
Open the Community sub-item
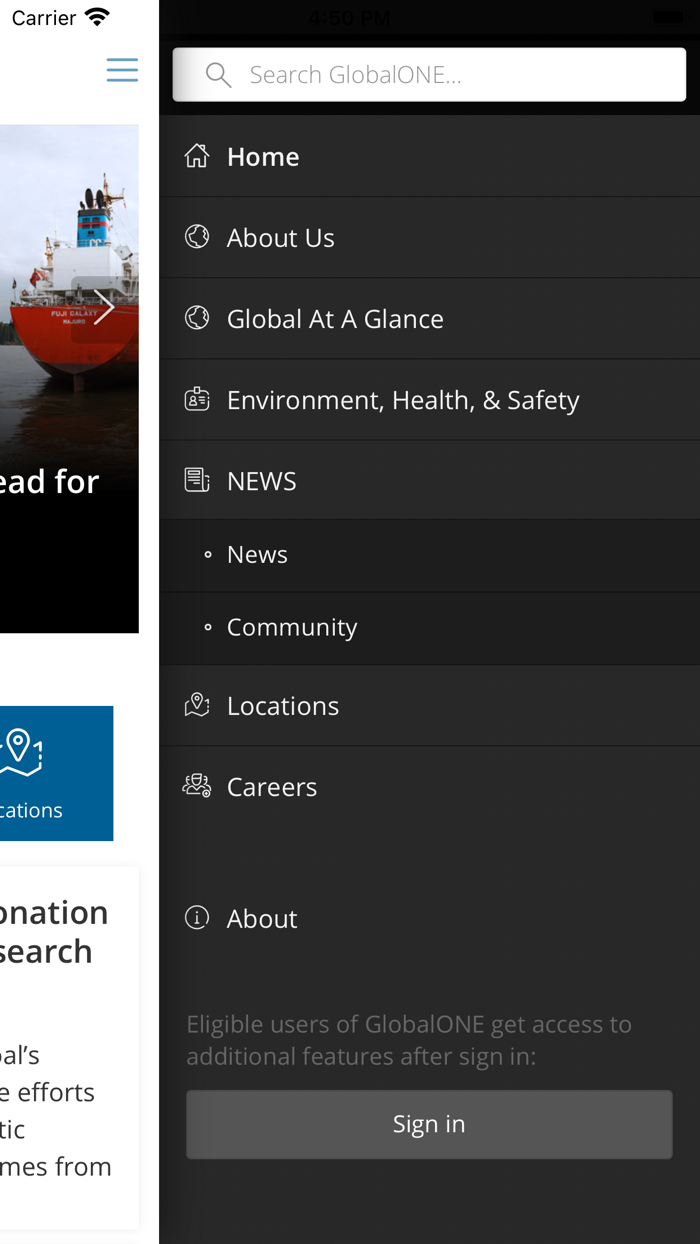point(292,626)
